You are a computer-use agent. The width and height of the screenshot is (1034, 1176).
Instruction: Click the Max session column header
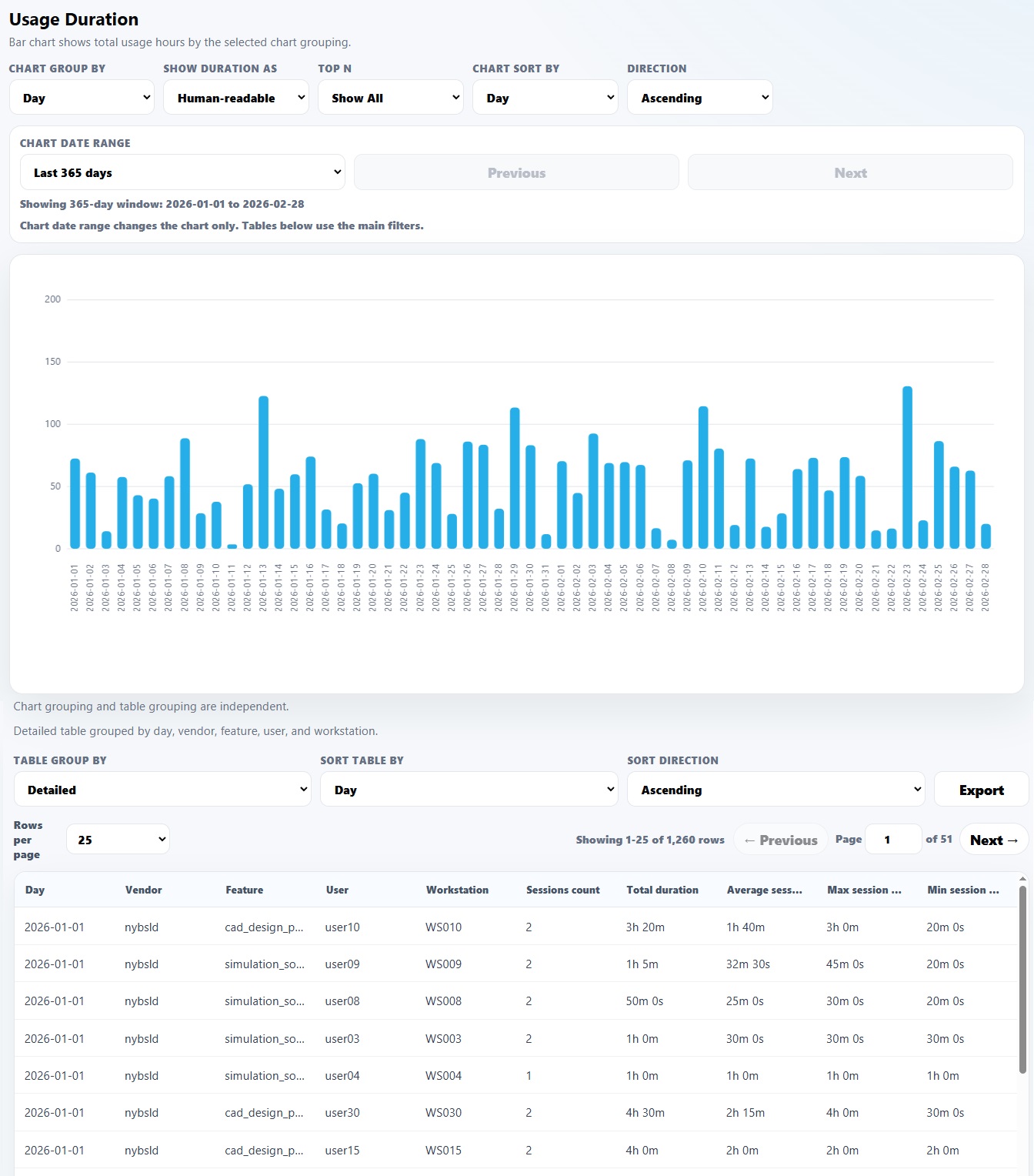pyautogui.click(x=864, y=890)
